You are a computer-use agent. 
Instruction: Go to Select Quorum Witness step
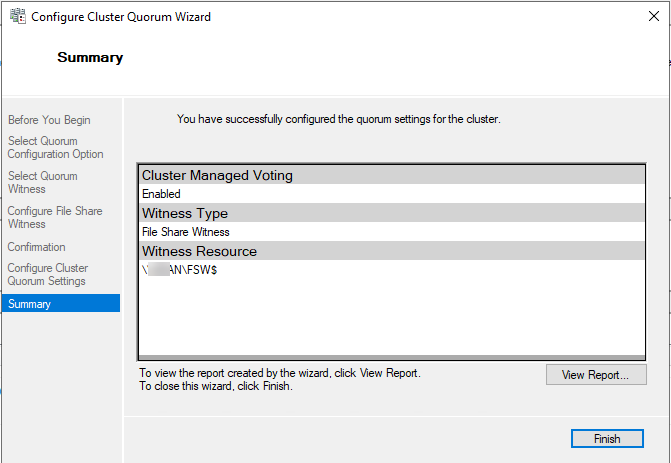coord(43,182)
